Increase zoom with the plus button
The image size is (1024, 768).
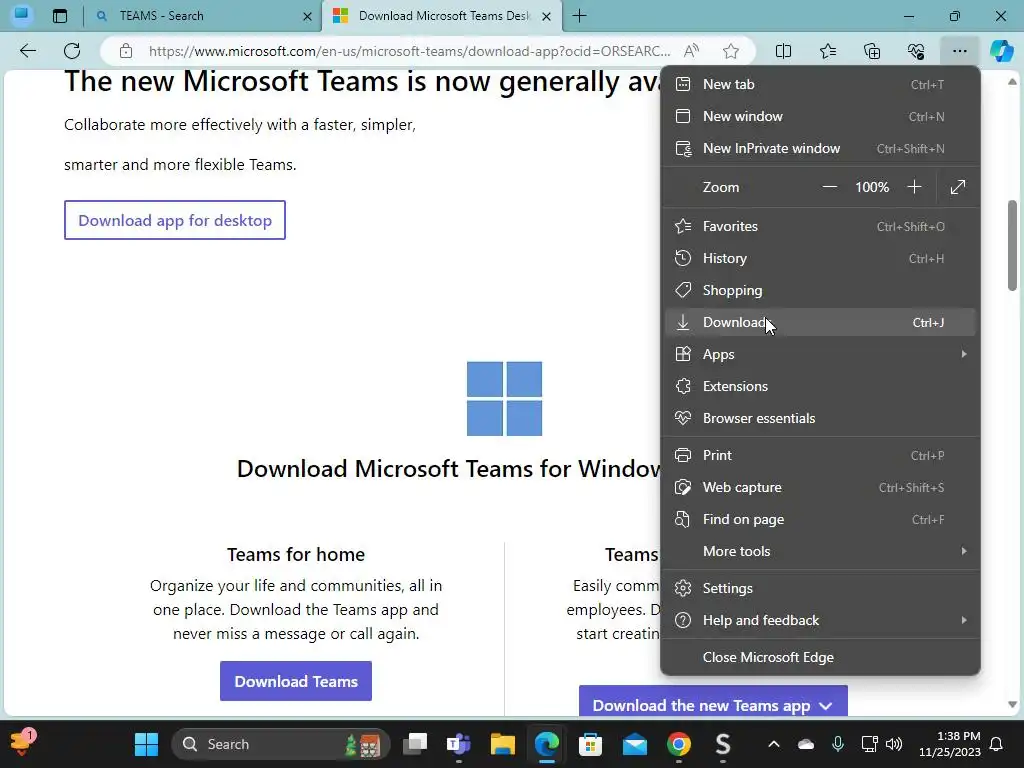pos(914,187)
